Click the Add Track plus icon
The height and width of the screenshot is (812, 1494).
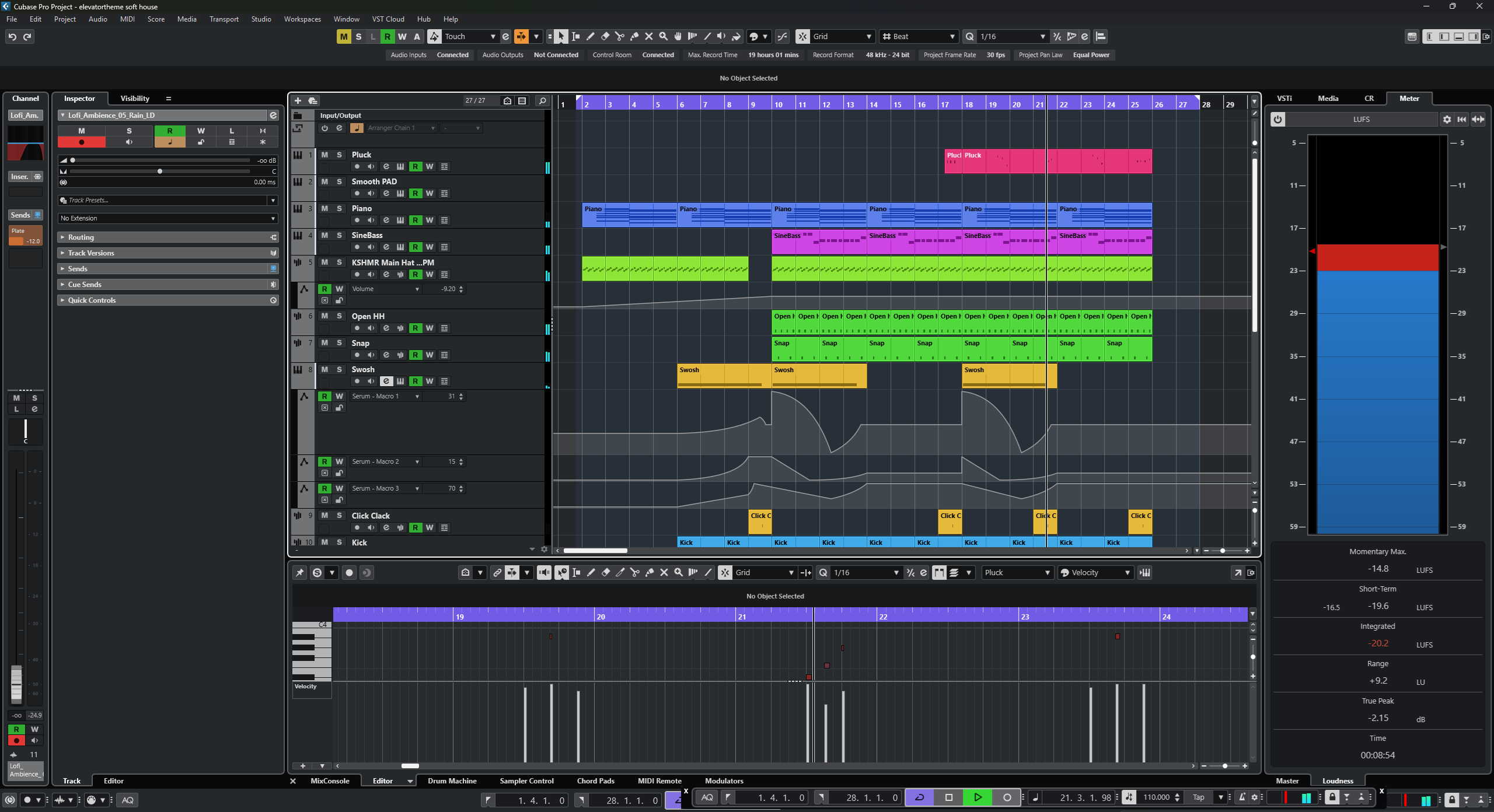click(x=298, y=100)
